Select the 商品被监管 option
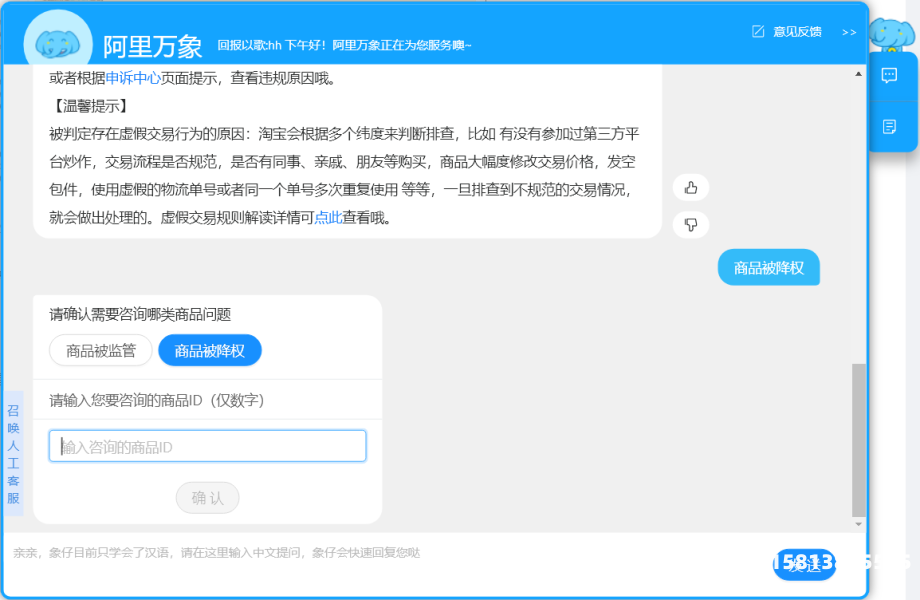This screenshot has height=600, width=920. [101, 351]
